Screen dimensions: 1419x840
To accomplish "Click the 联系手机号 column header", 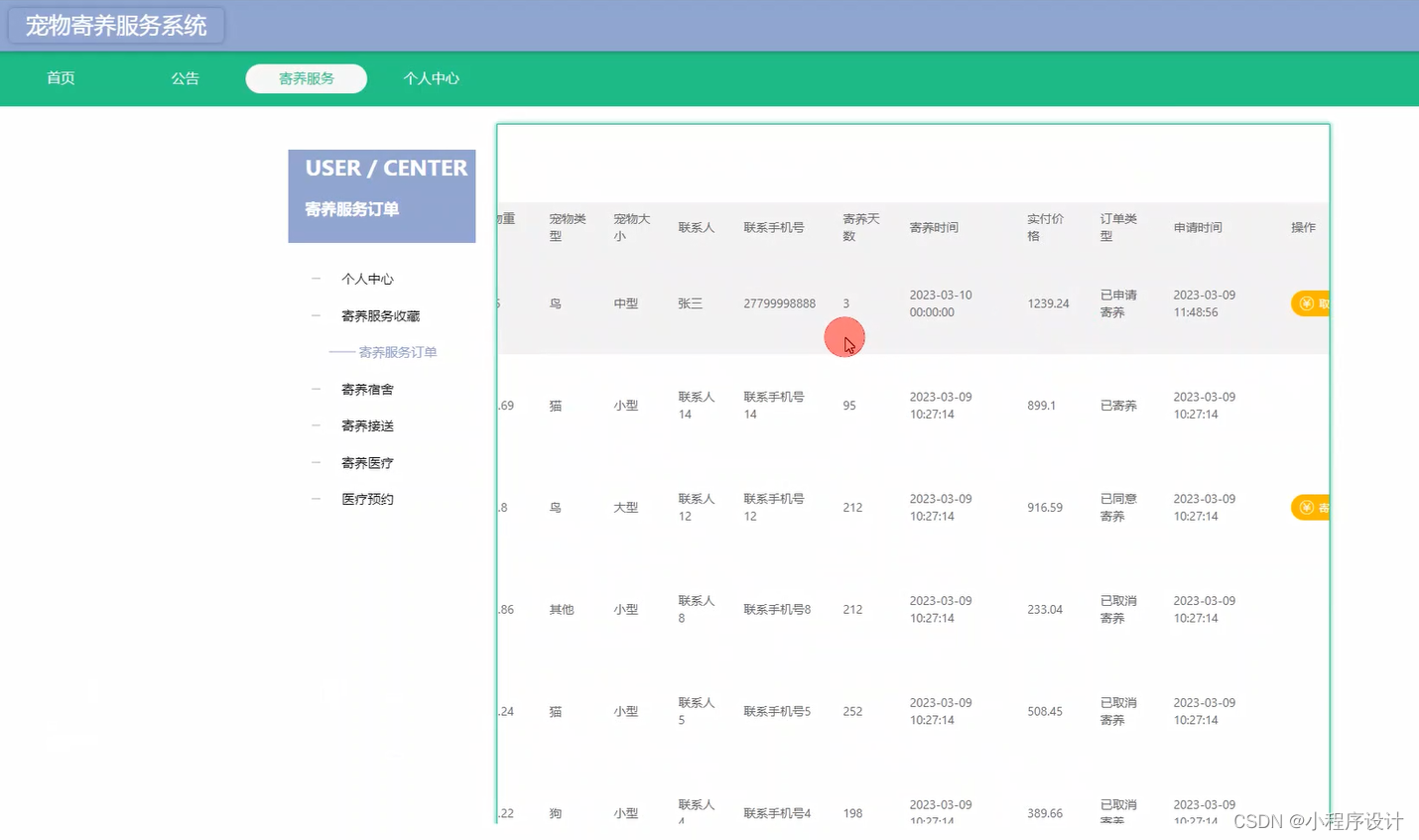I will coord(773,227).
